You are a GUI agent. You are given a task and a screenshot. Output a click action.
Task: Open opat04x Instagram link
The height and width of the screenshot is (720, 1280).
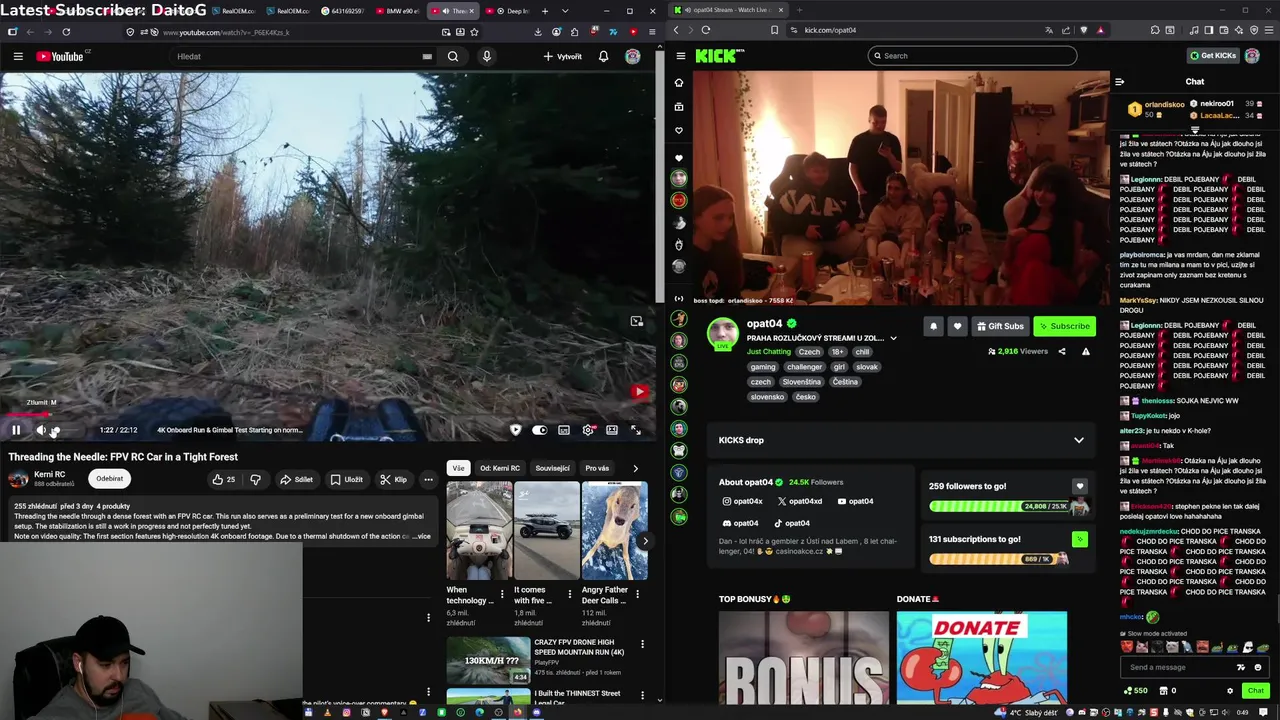tap(742, 501)
